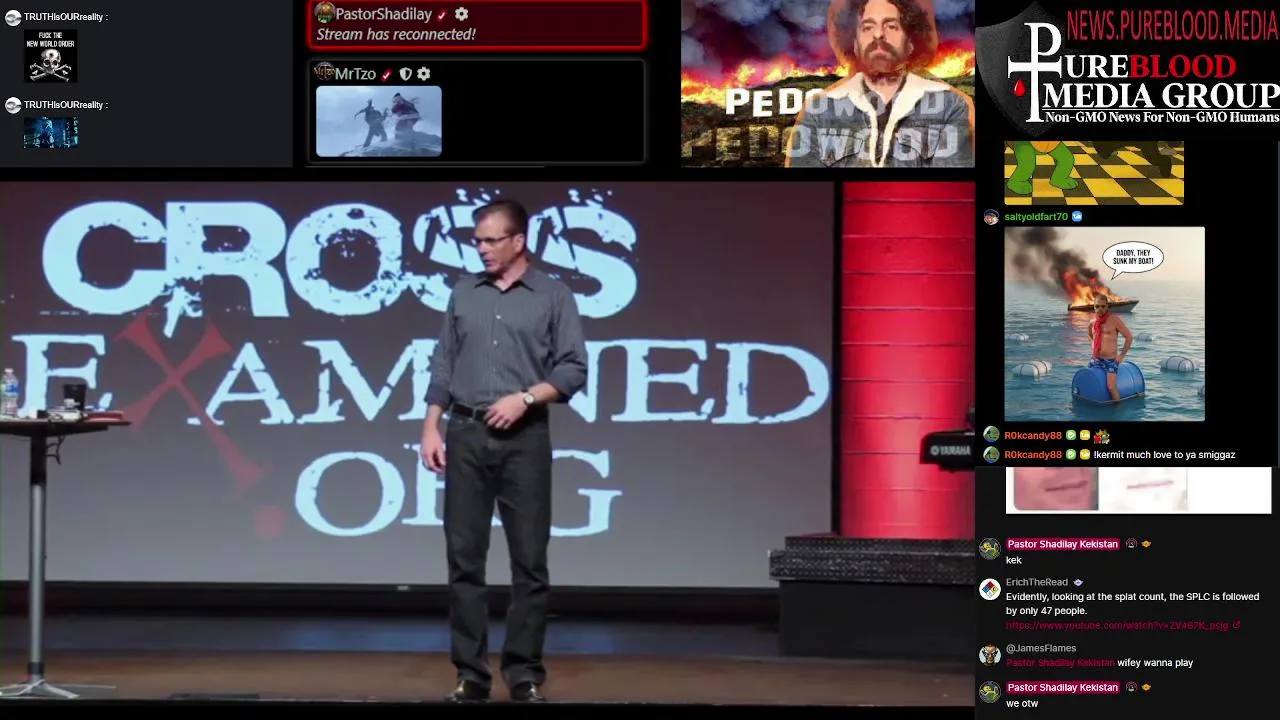1280x720 pixels.
Task: Open the Pedowood banner image
Action: point(828,83)
